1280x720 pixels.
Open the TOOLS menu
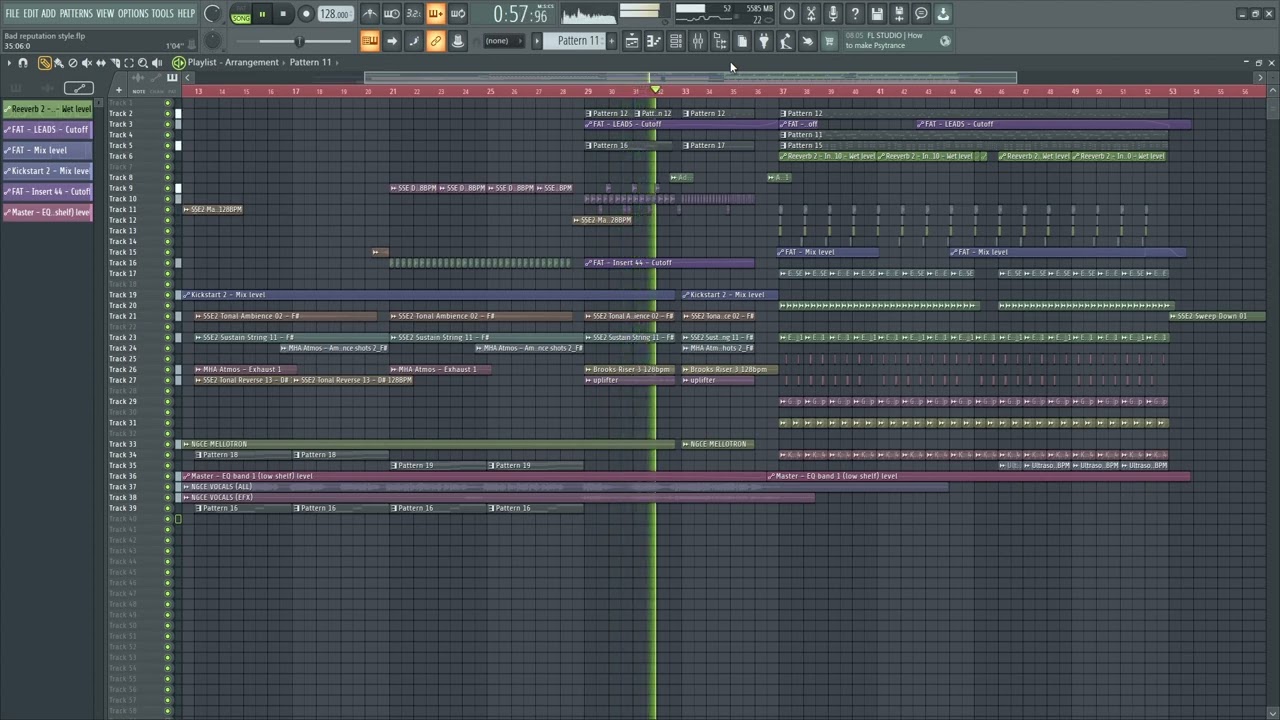coord(162,13)
